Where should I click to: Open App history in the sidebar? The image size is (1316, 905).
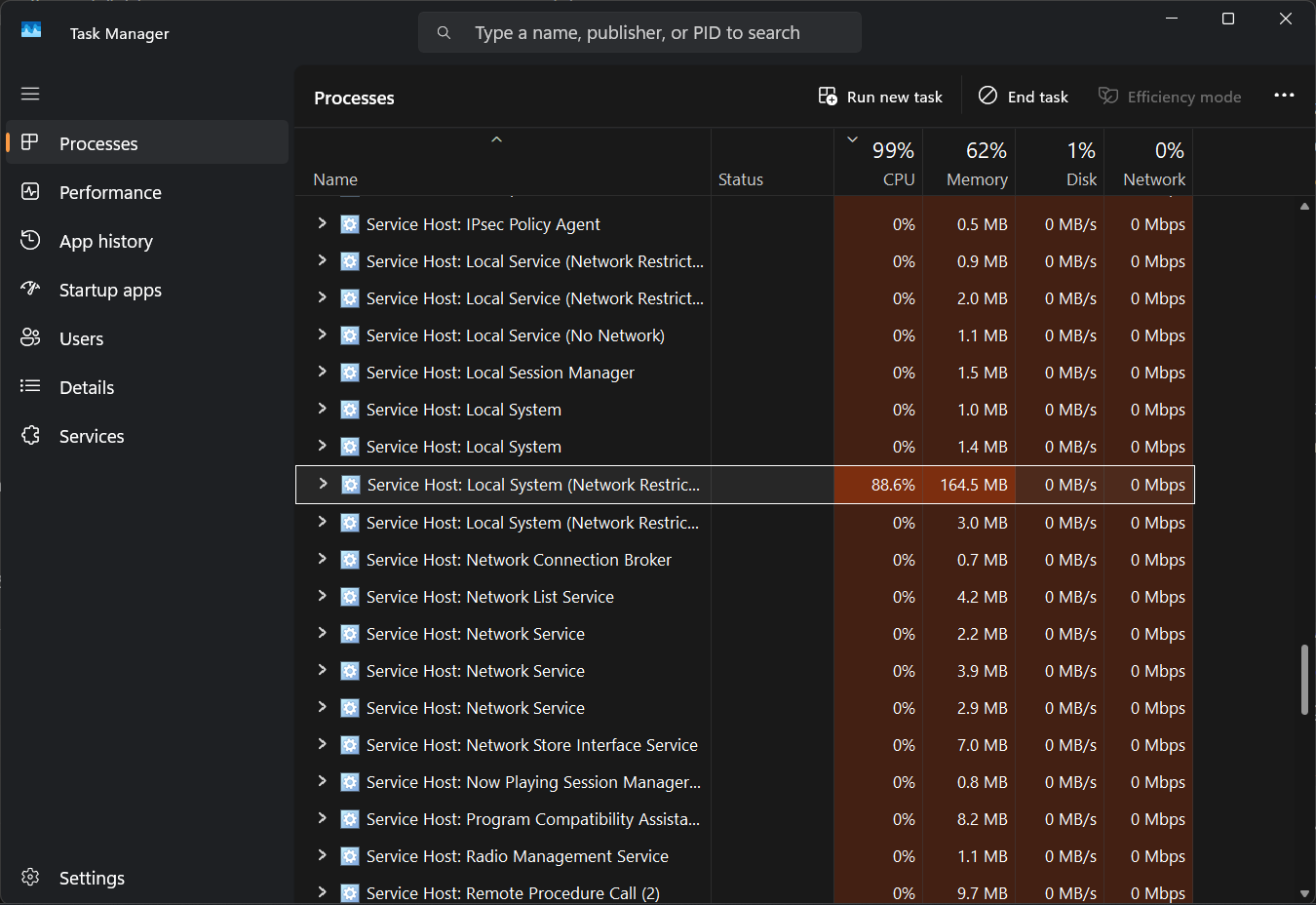pos(105,241)
